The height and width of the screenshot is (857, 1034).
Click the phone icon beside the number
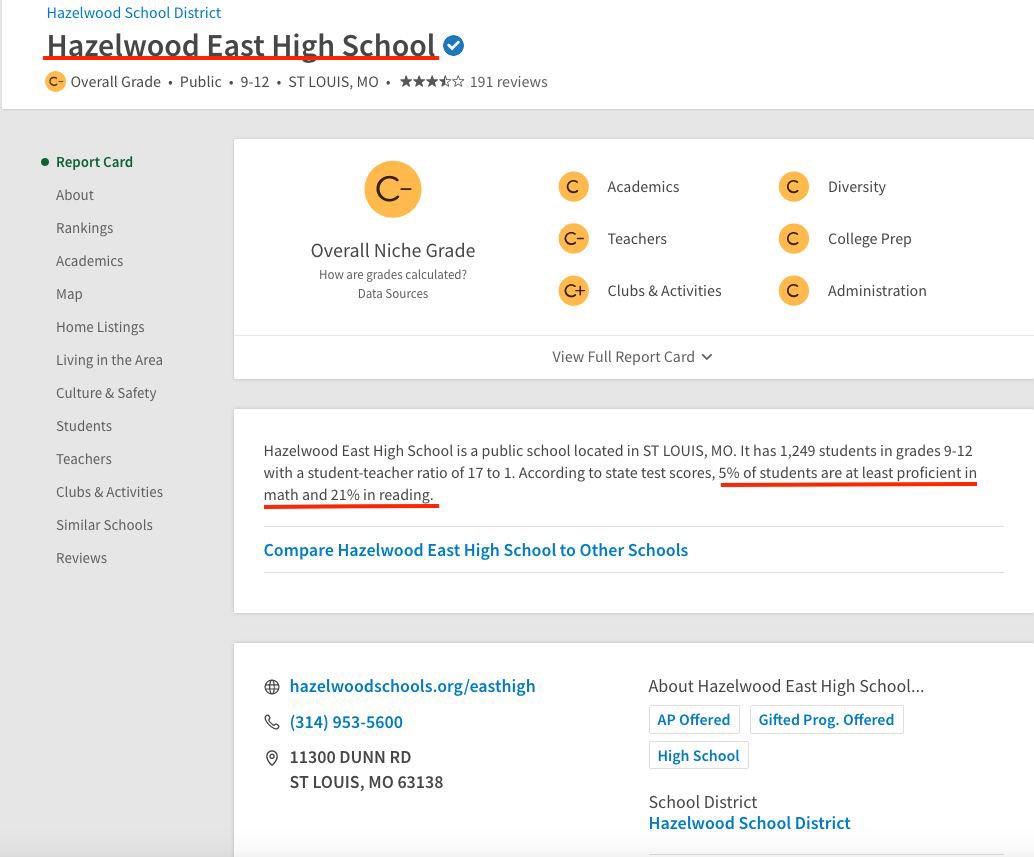pyautogui.click(x=272, y=722)
